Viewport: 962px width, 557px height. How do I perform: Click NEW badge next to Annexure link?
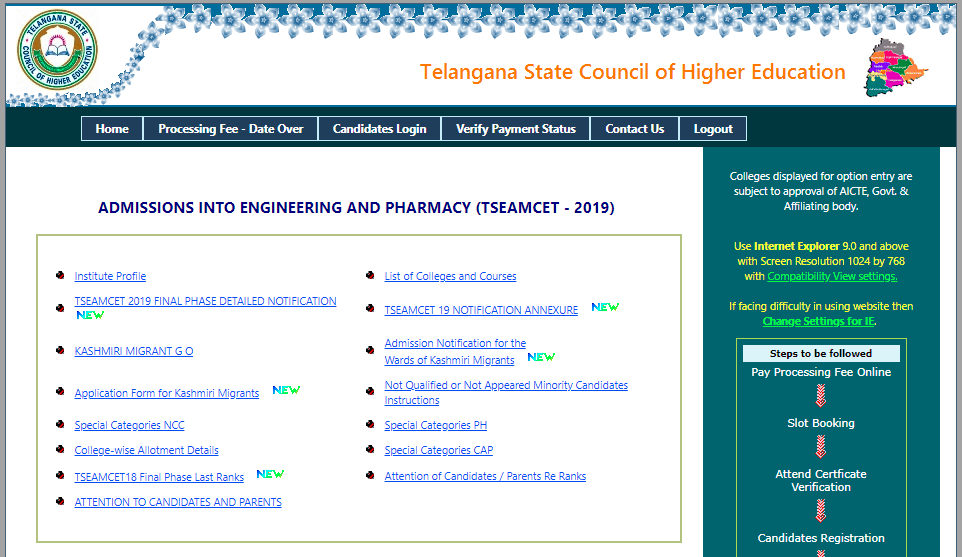(x=605, y=307)
